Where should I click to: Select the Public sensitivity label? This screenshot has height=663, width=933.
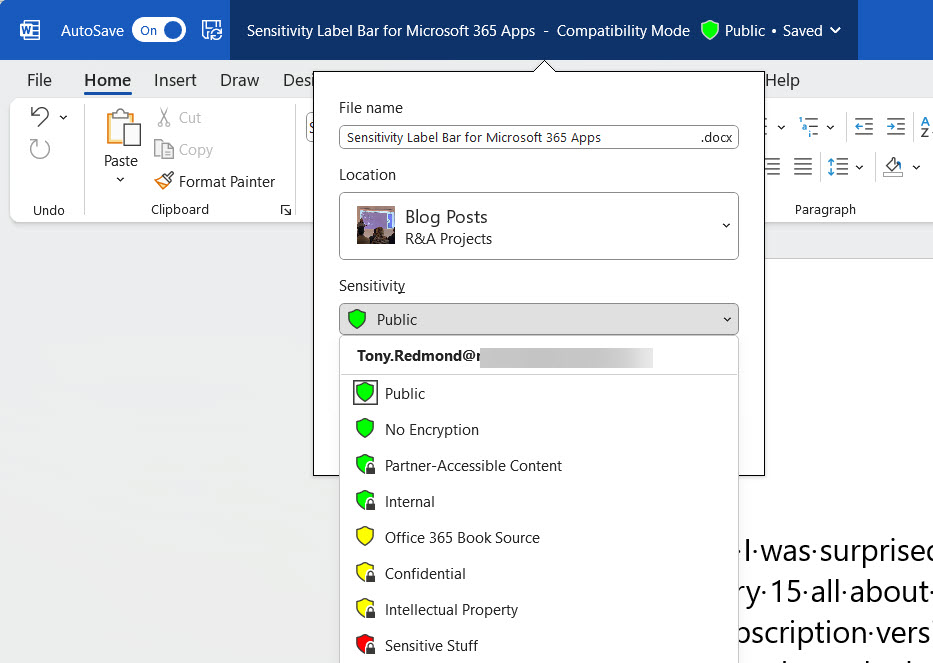coord(538,393)
